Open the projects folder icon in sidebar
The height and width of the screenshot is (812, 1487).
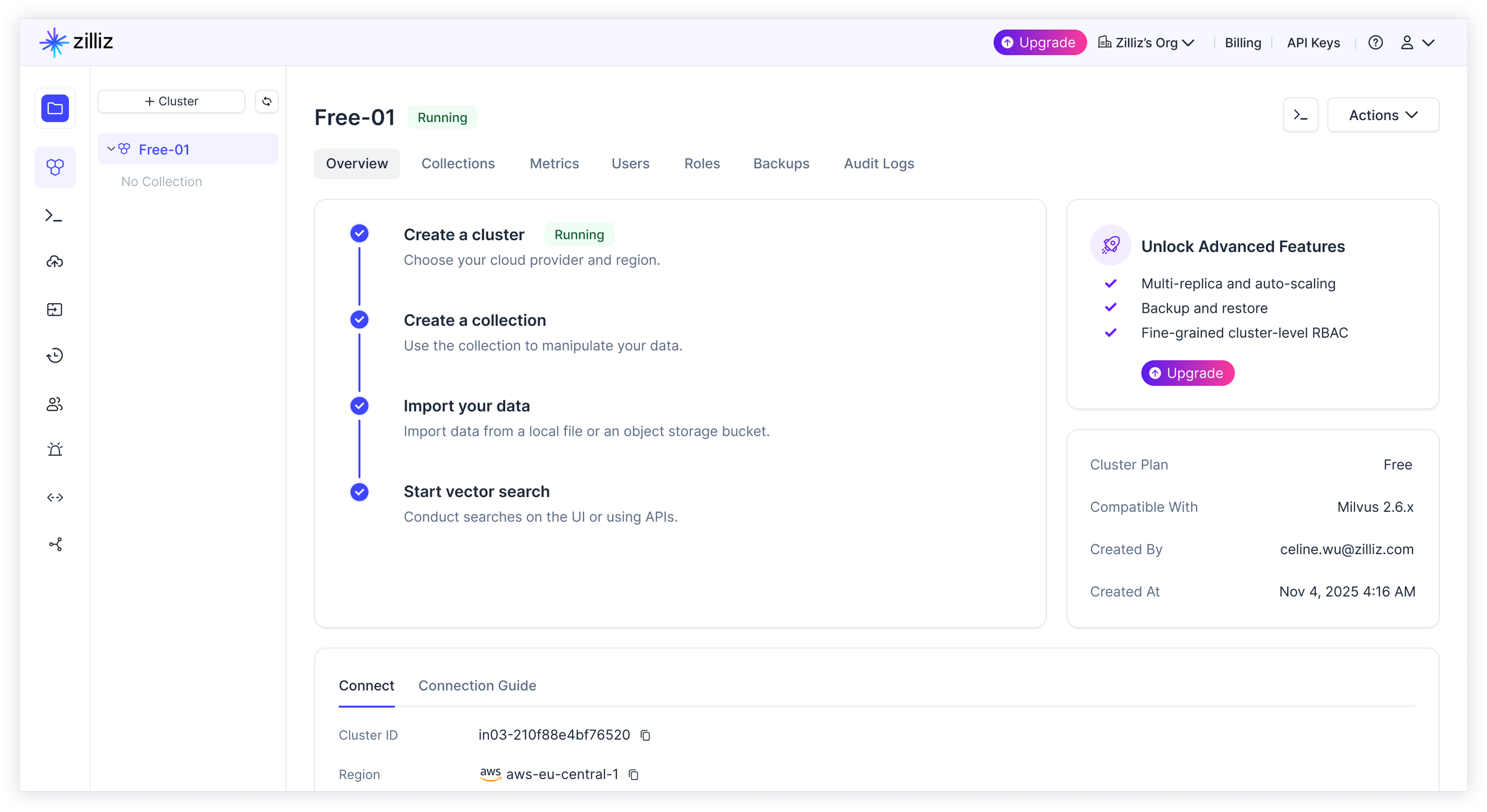[x=55, y=108]
